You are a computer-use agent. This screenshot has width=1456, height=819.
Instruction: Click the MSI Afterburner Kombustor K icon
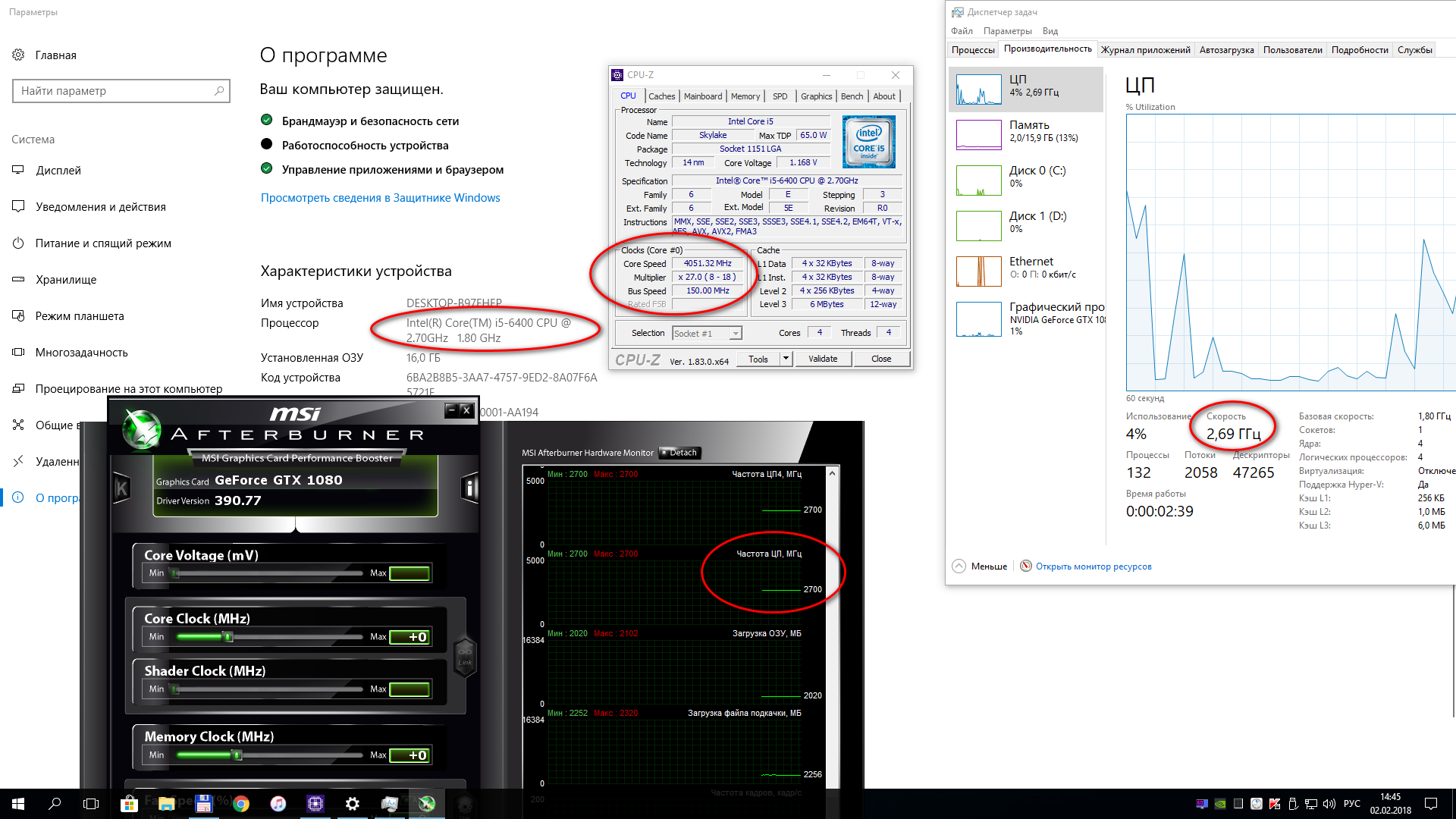point(121,488)
